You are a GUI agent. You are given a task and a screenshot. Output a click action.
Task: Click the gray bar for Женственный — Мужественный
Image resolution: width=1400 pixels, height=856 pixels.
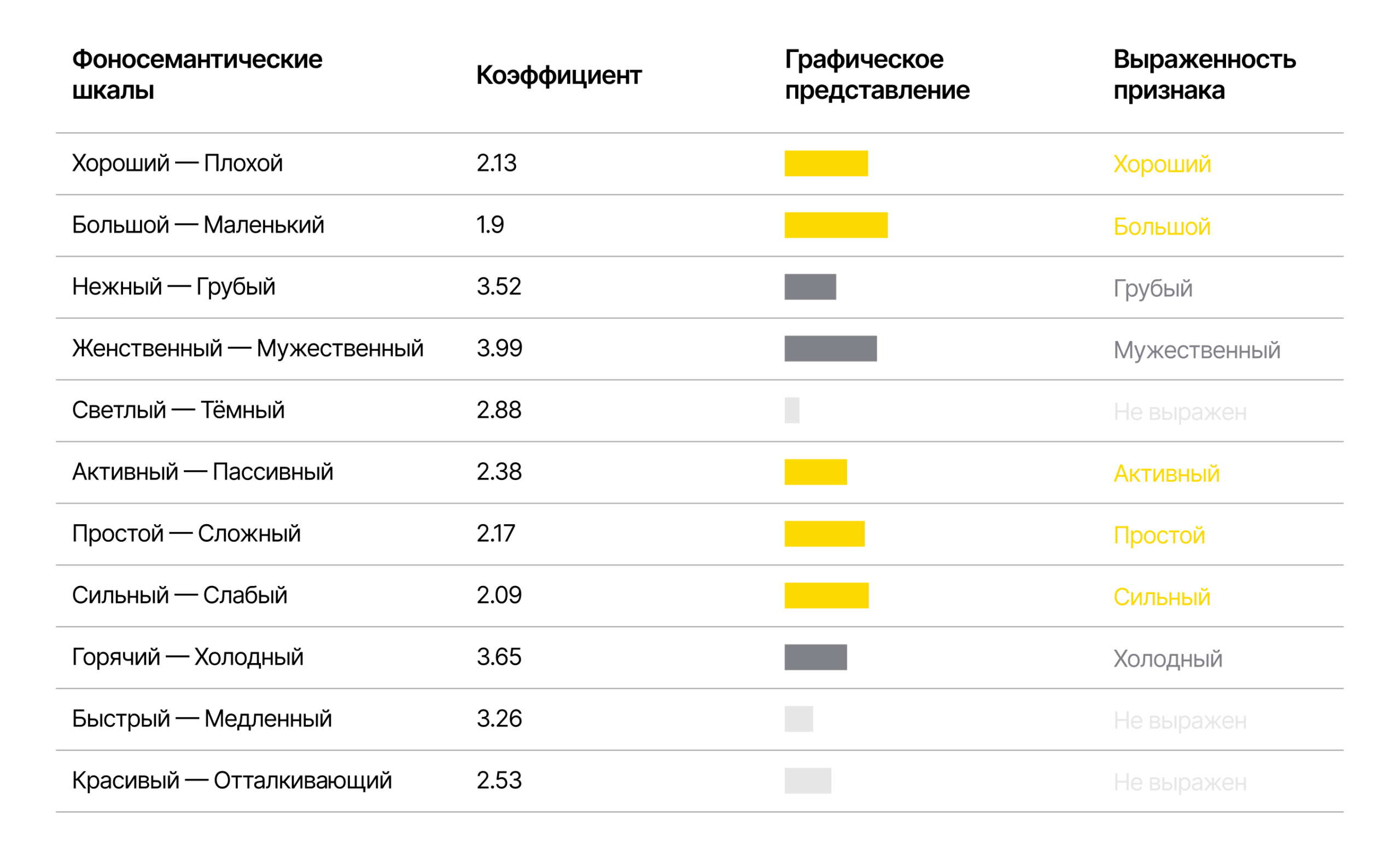tap(830, 349)
